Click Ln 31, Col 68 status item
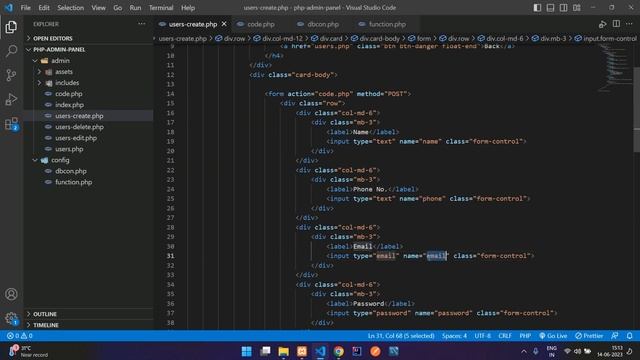 401,336
